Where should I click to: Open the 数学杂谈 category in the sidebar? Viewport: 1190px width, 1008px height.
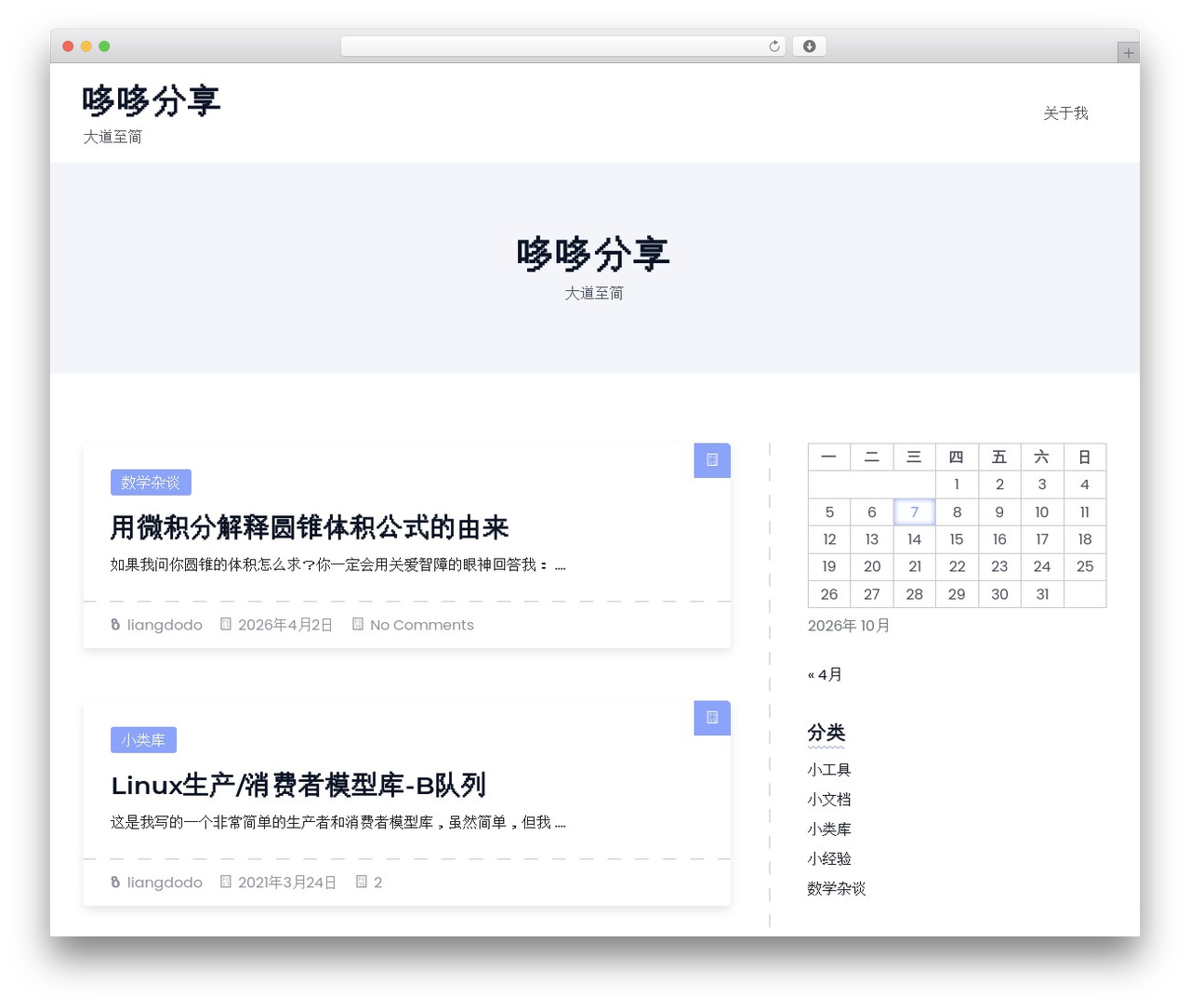tap(837, 889)
